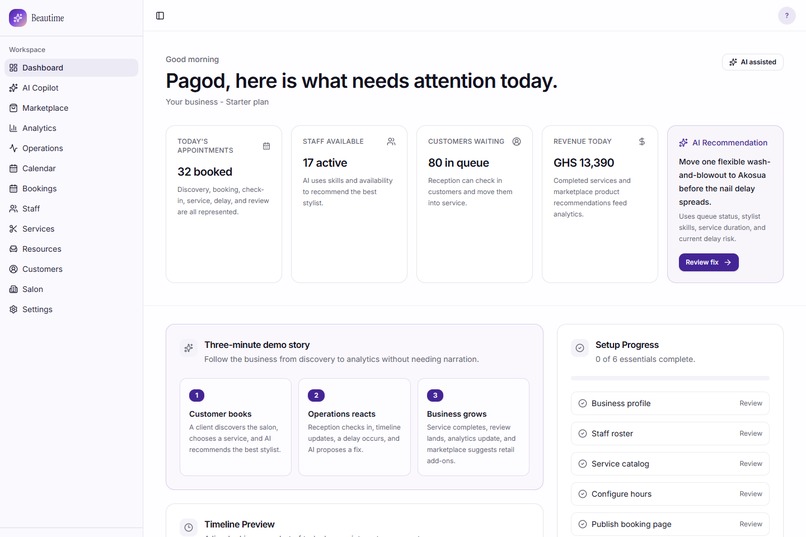Click user icon on Customers Waiting card

coord(517,141)
